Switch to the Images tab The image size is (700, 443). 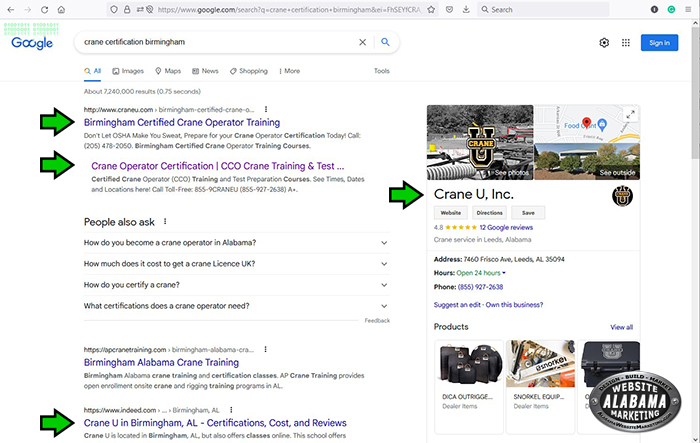point(128,71)
